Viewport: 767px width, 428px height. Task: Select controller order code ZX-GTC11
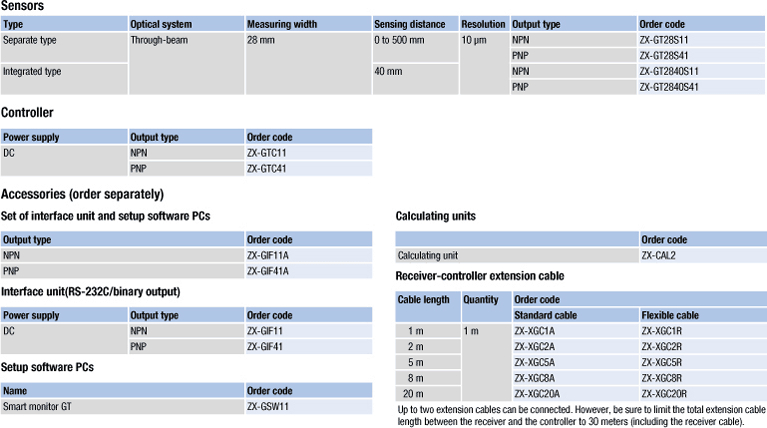click(266, 153)
